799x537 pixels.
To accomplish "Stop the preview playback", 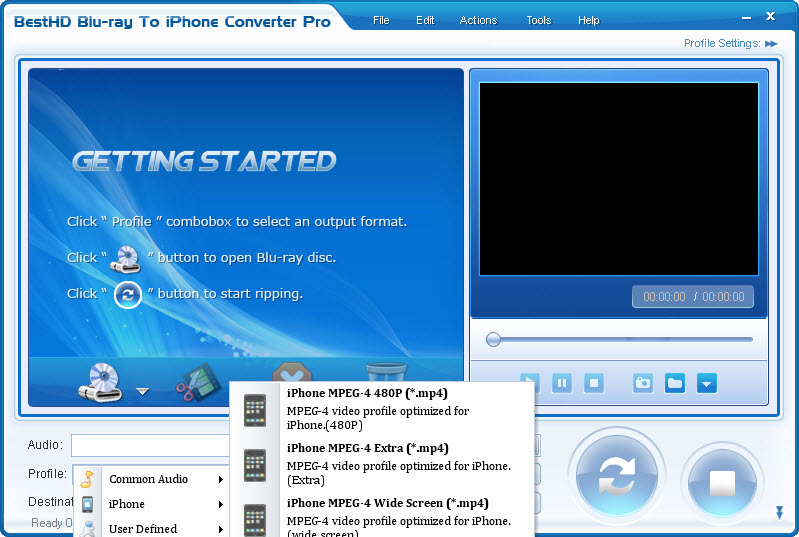I will pyautogui.click(x=594, y=383).
